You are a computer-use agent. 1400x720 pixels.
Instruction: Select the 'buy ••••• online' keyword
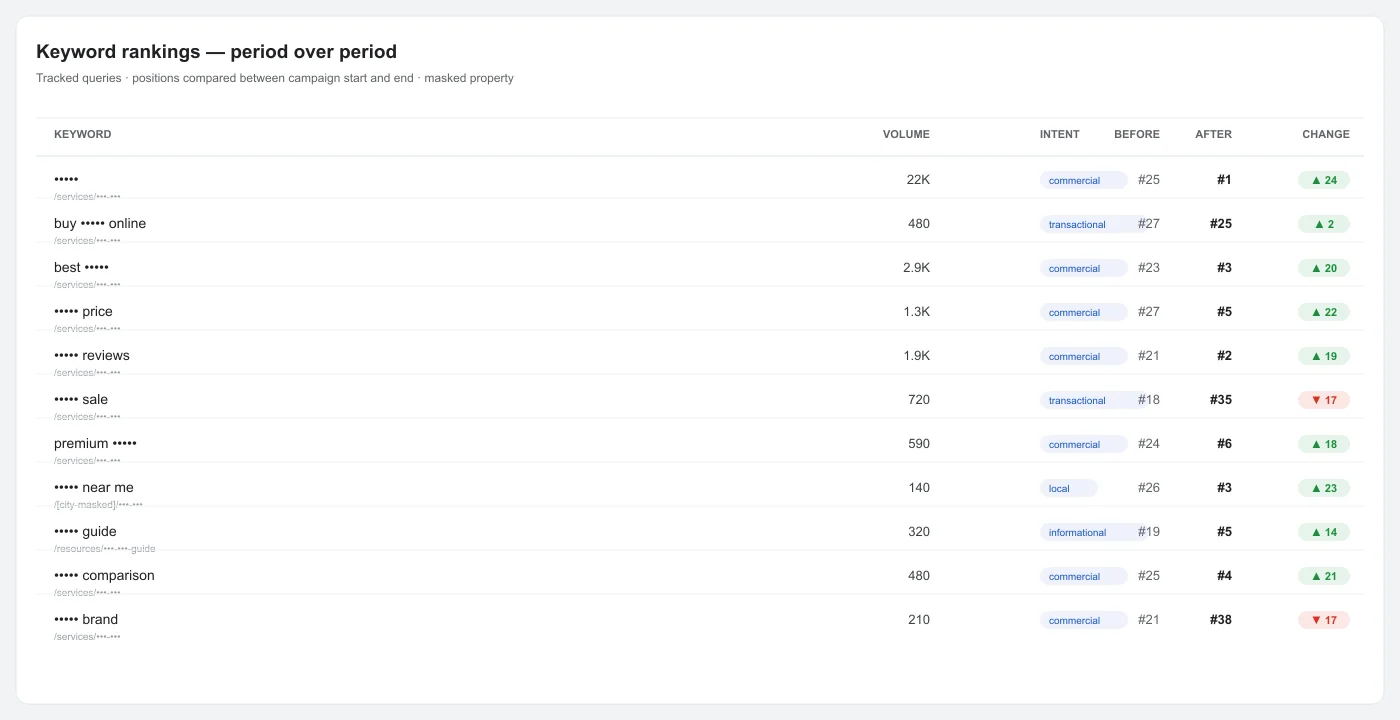(100, 224)
